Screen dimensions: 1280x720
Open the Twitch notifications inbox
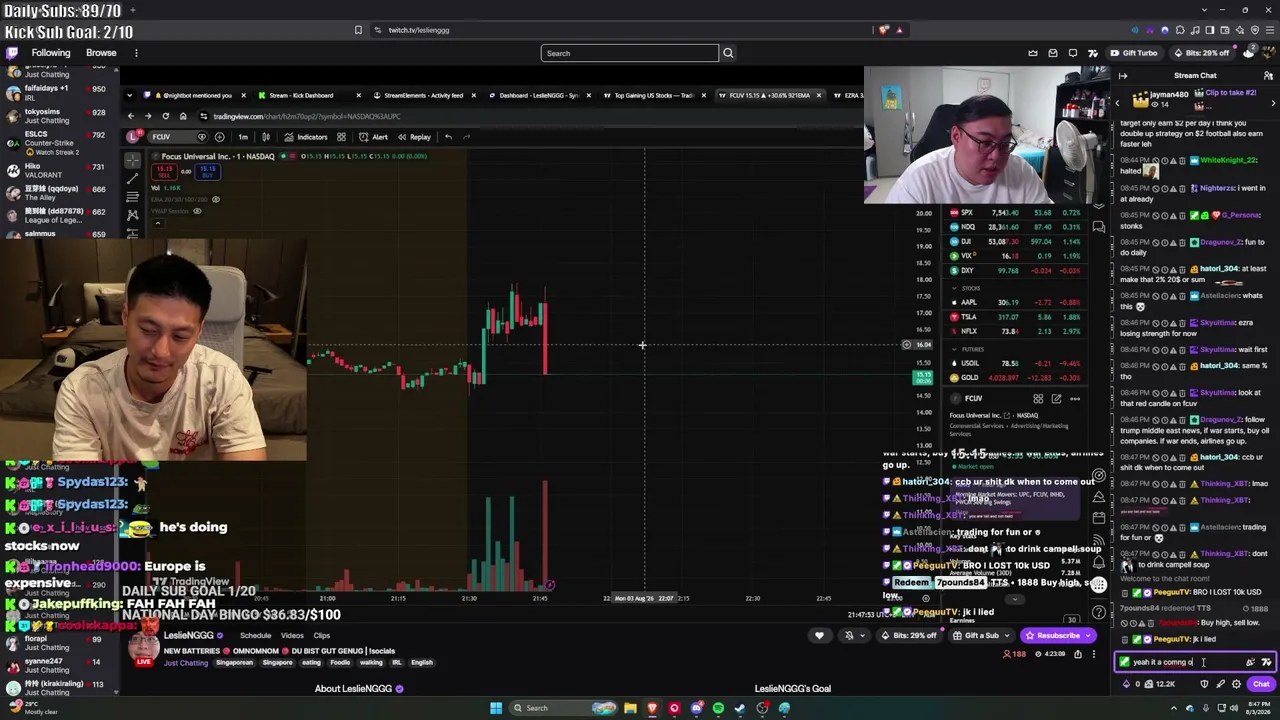(x=1053, y=53)
